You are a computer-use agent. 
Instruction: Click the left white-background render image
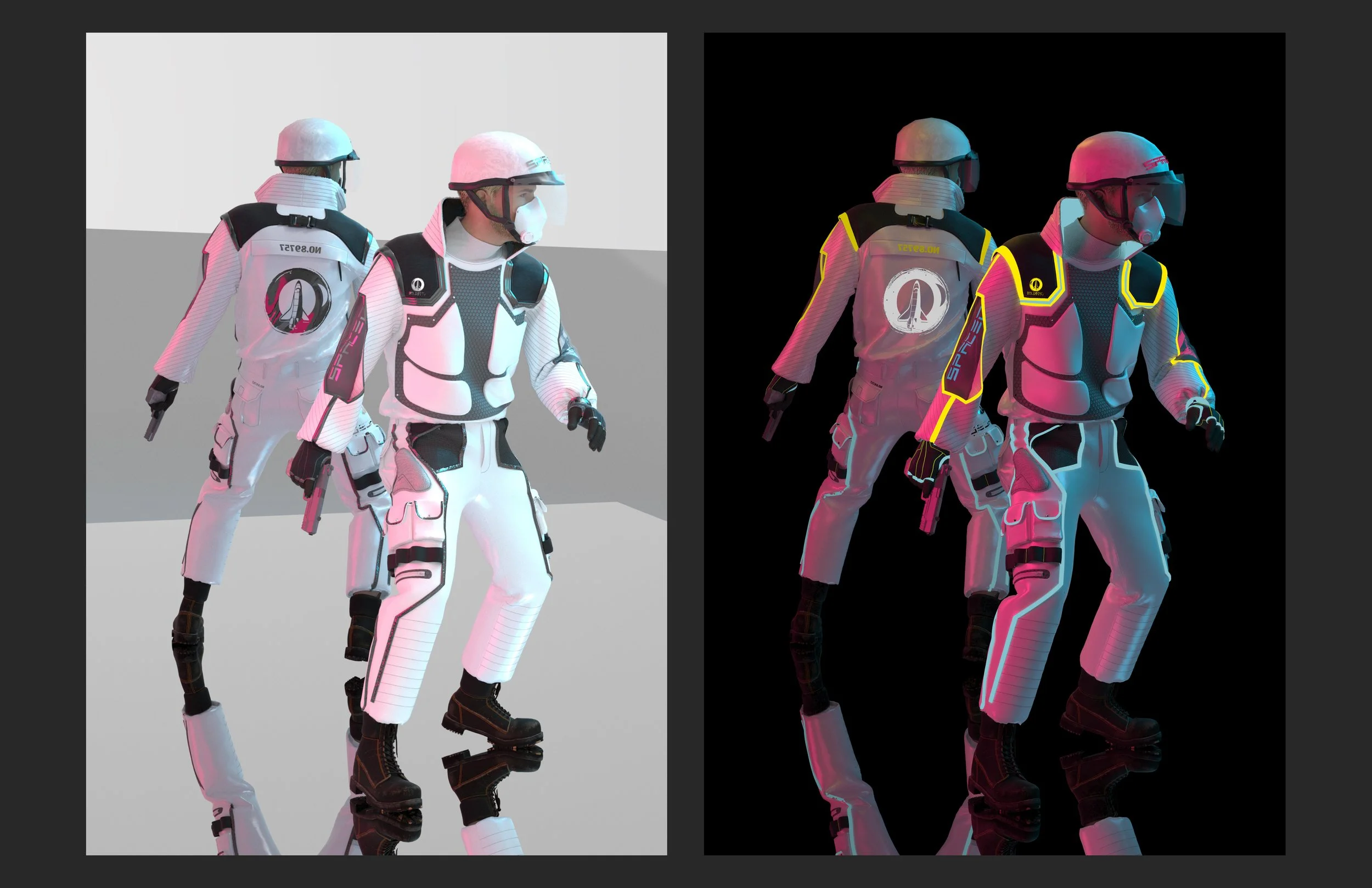(x=376, y=443)
